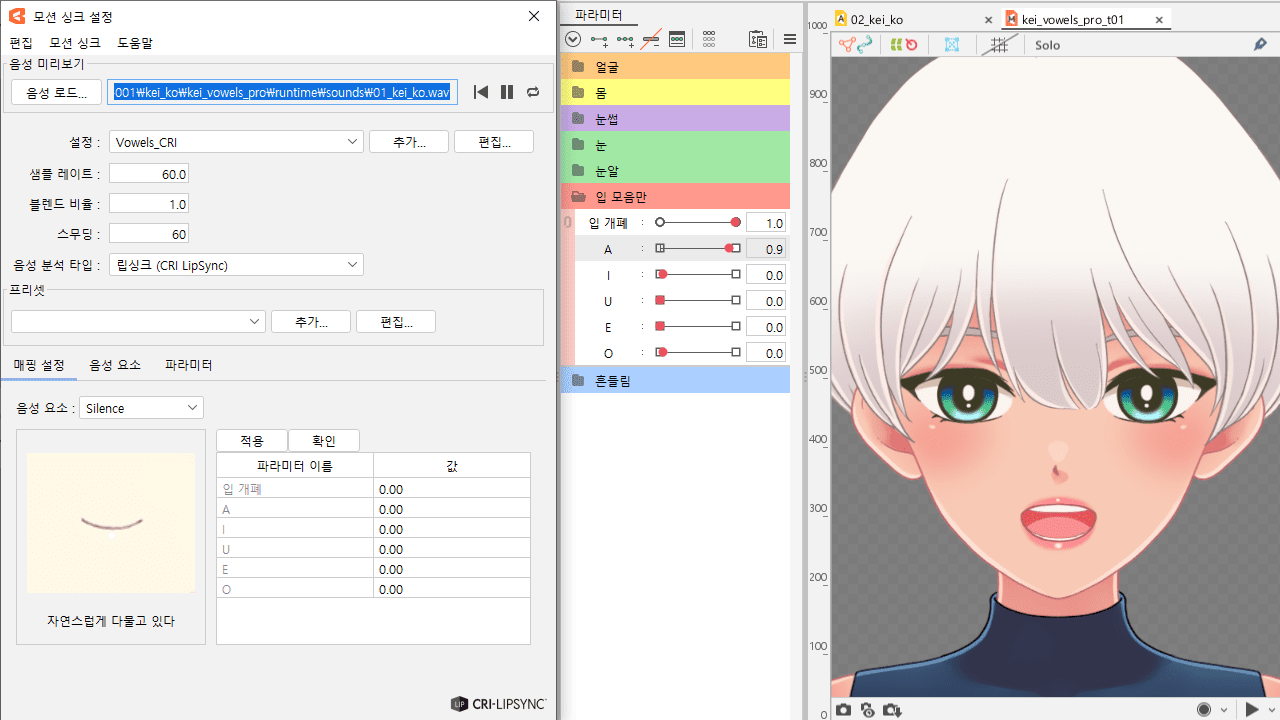Image resolution: width=1280 pixels, height=720 pixels.
Task: Click the U parameter value field
Action: point(766,301)
